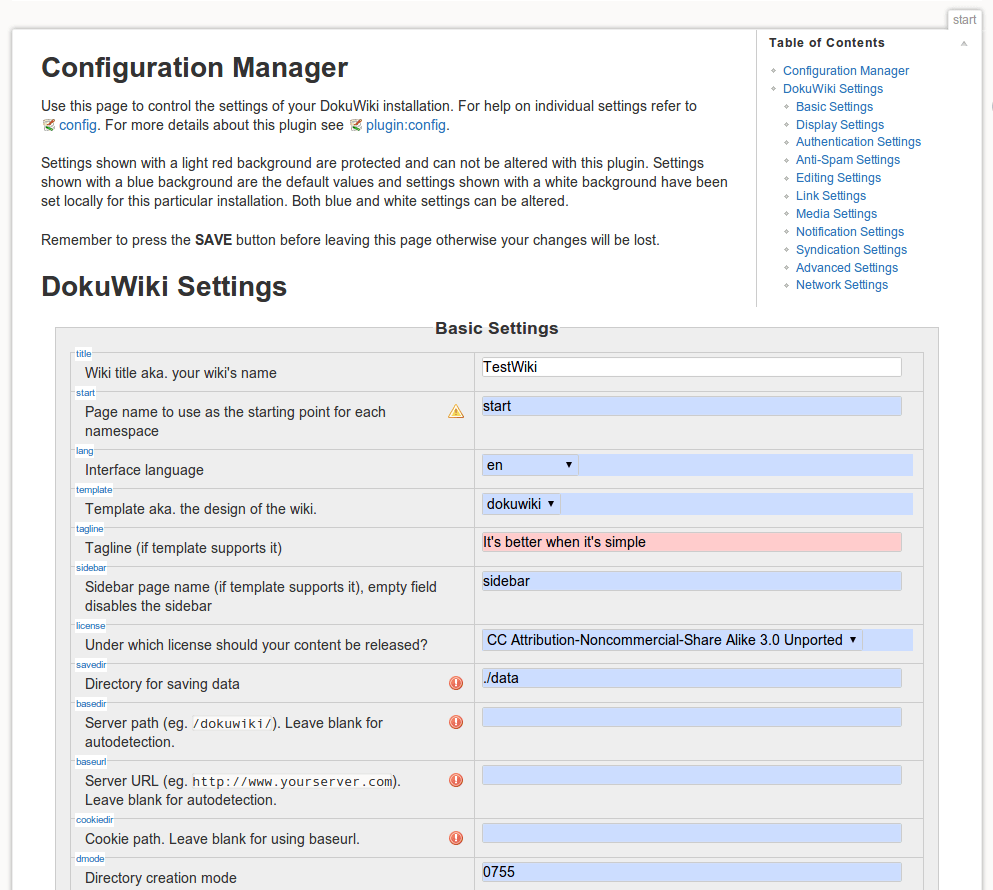Screen dimensions: 993x890
Task: Jump to DokuWiki Settings in the table of contents
Action: (833, 89)
